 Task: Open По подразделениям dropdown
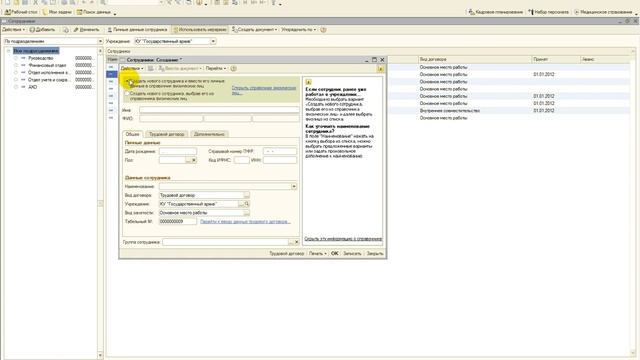(100, 41)
